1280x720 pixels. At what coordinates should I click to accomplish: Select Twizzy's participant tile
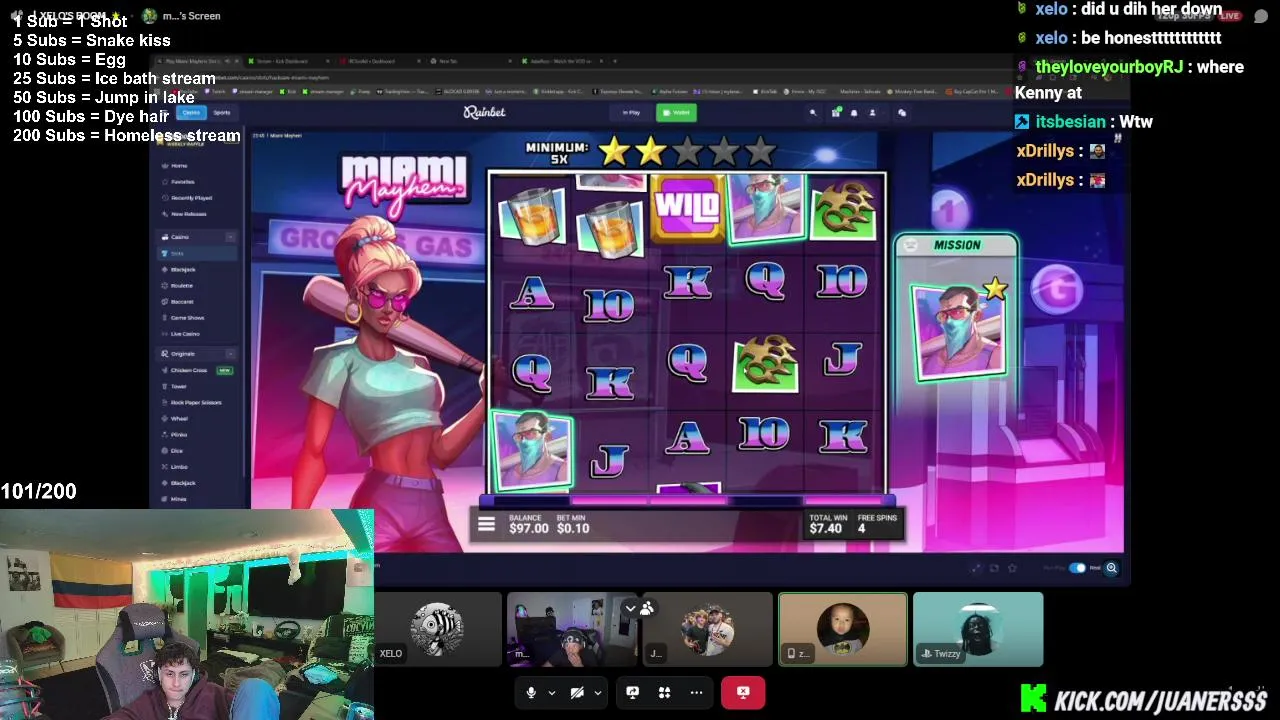pyautogui.click(x=978, y=629)
